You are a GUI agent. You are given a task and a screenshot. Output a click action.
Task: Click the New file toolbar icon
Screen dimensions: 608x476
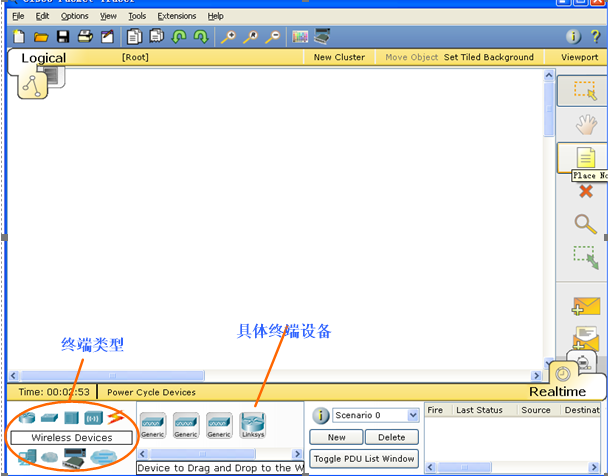pos(19,37)
